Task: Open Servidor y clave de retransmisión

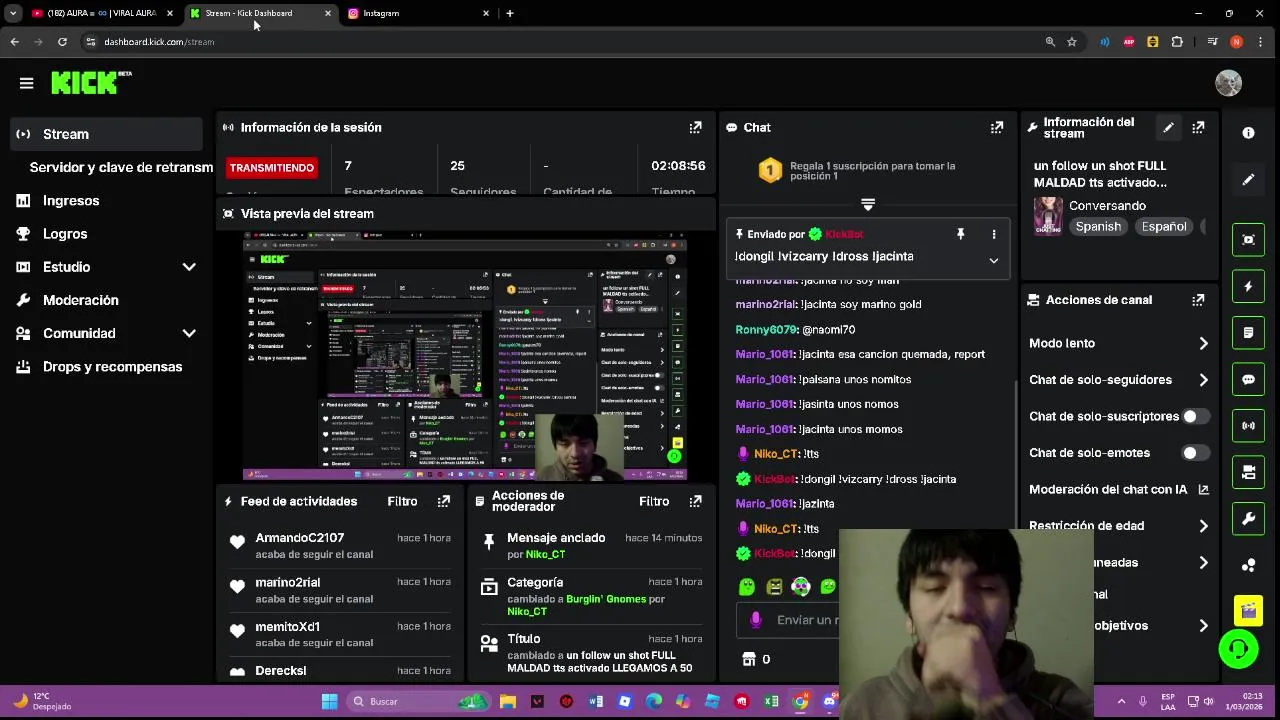Action: click(x=121, y=167)
